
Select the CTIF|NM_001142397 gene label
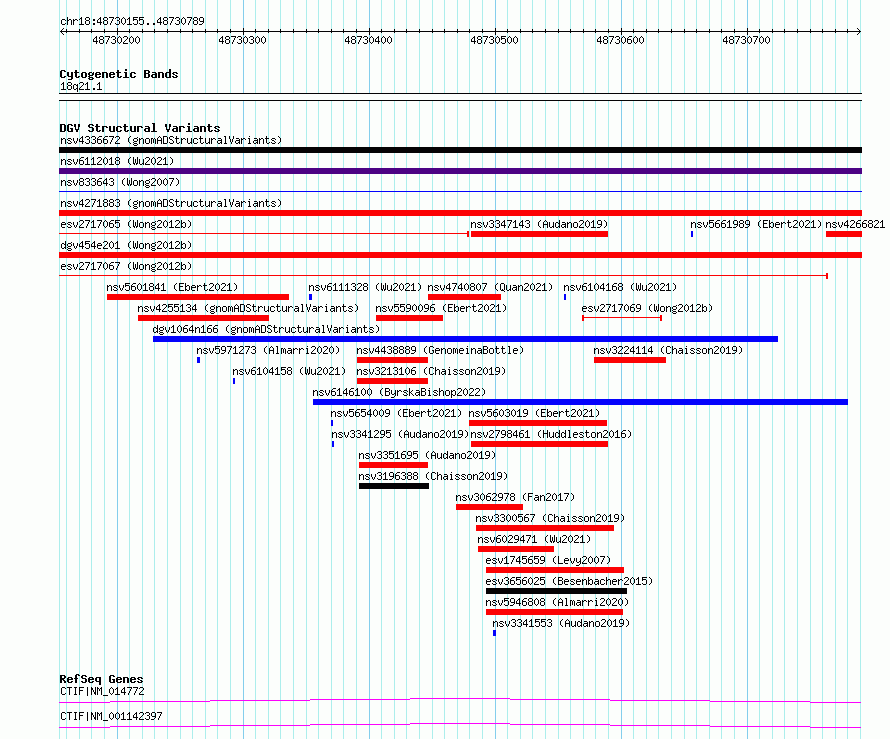tap(111, 716)
